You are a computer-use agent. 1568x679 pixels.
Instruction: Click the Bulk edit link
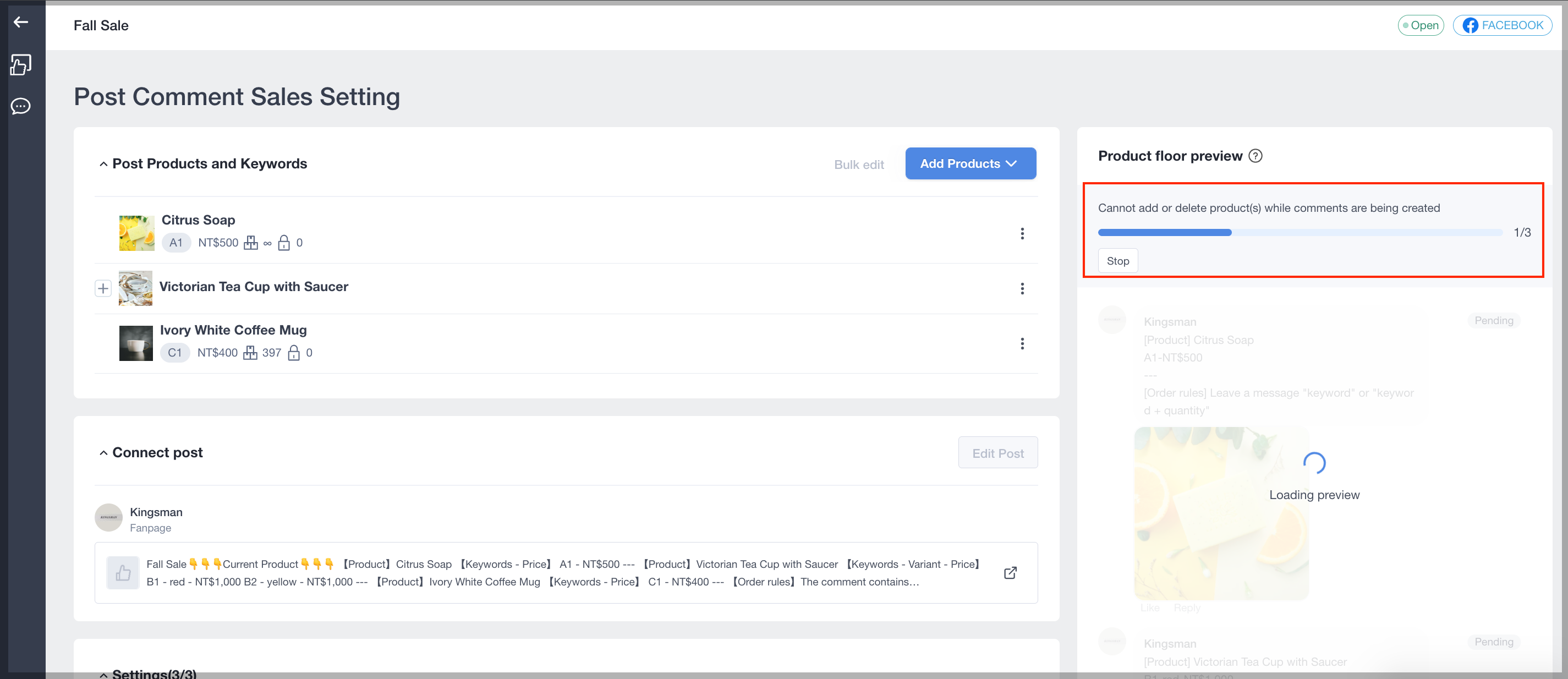(x=858, y=165)
